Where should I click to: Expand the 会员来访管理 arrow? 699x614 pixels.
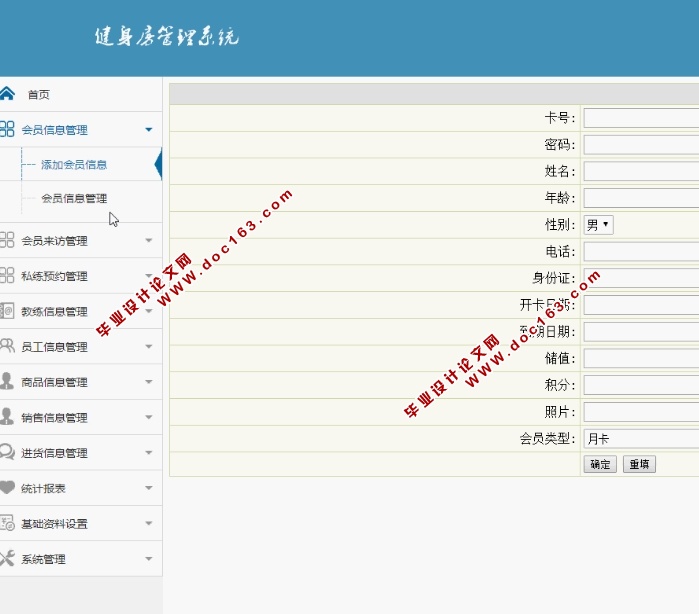point(149,240)
